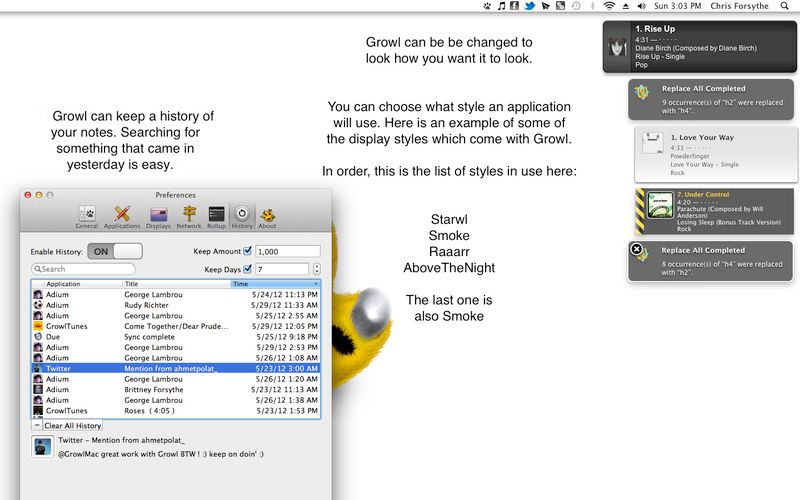This screenshot has height=500, width=800.
Task: Open the Rollup preferences pane
Action: coord(216,217)
